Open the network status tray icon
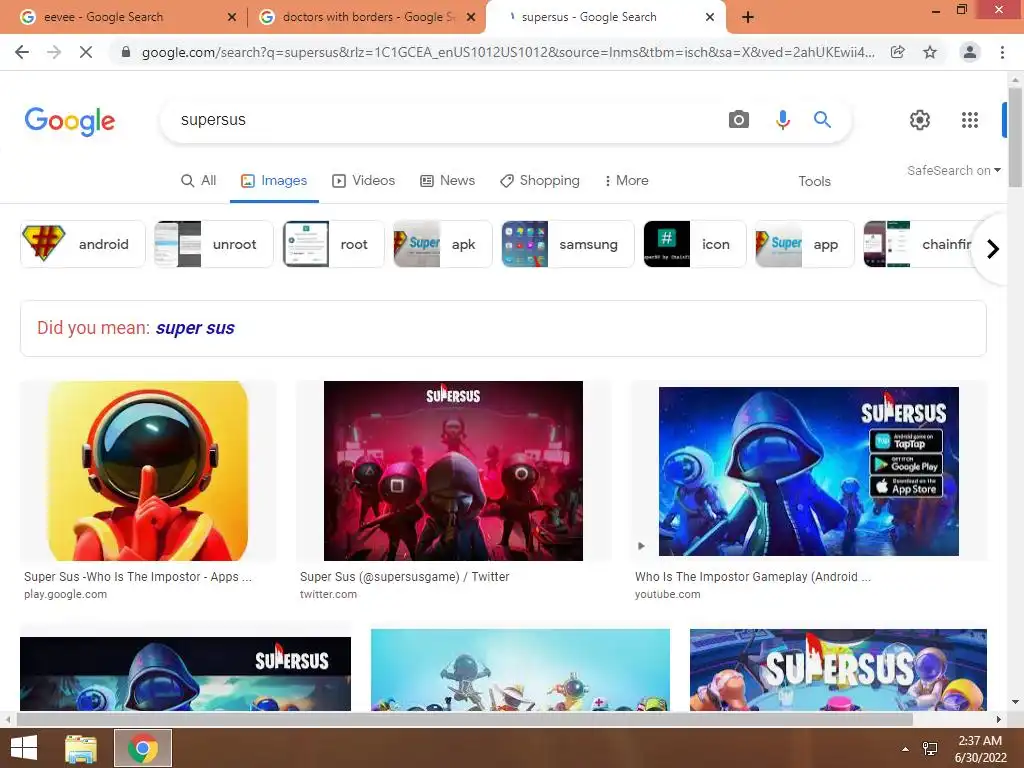This screenshot has height=768, width=1024. point(930,749)
